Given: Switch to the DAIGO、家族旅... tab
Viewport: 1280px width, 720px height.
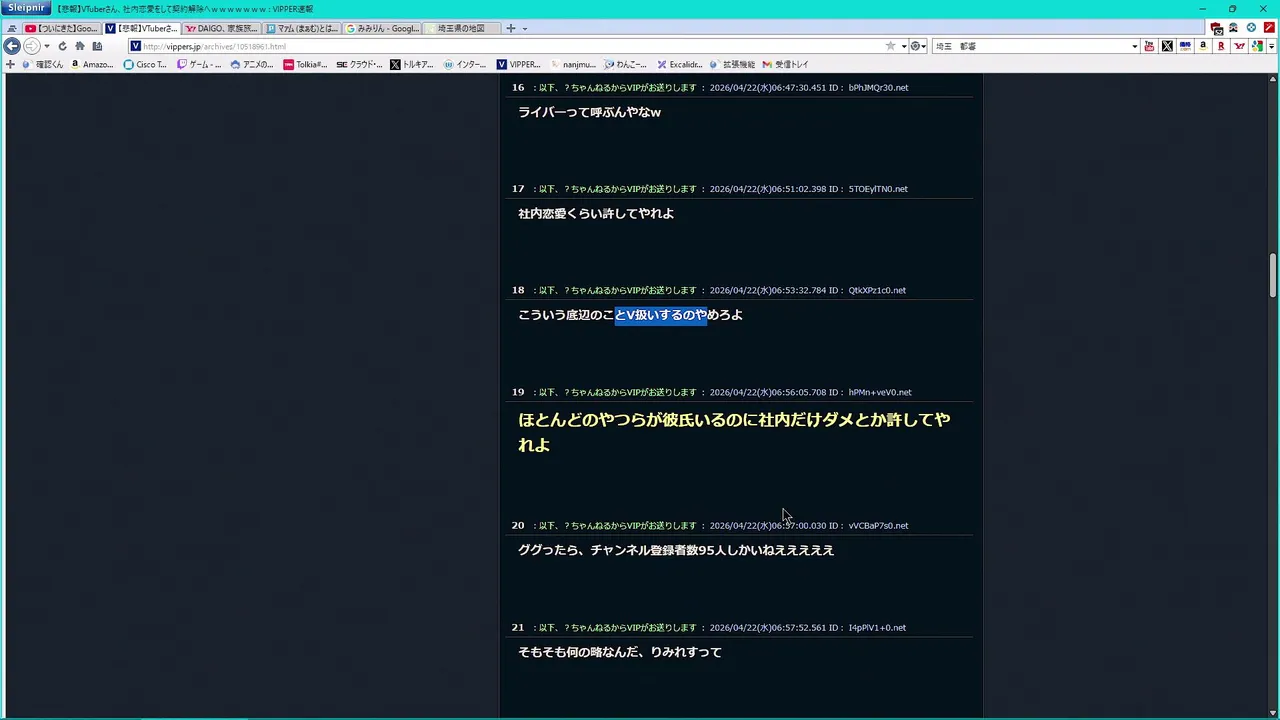Looking at the screenshot, I should pos(221,28).
